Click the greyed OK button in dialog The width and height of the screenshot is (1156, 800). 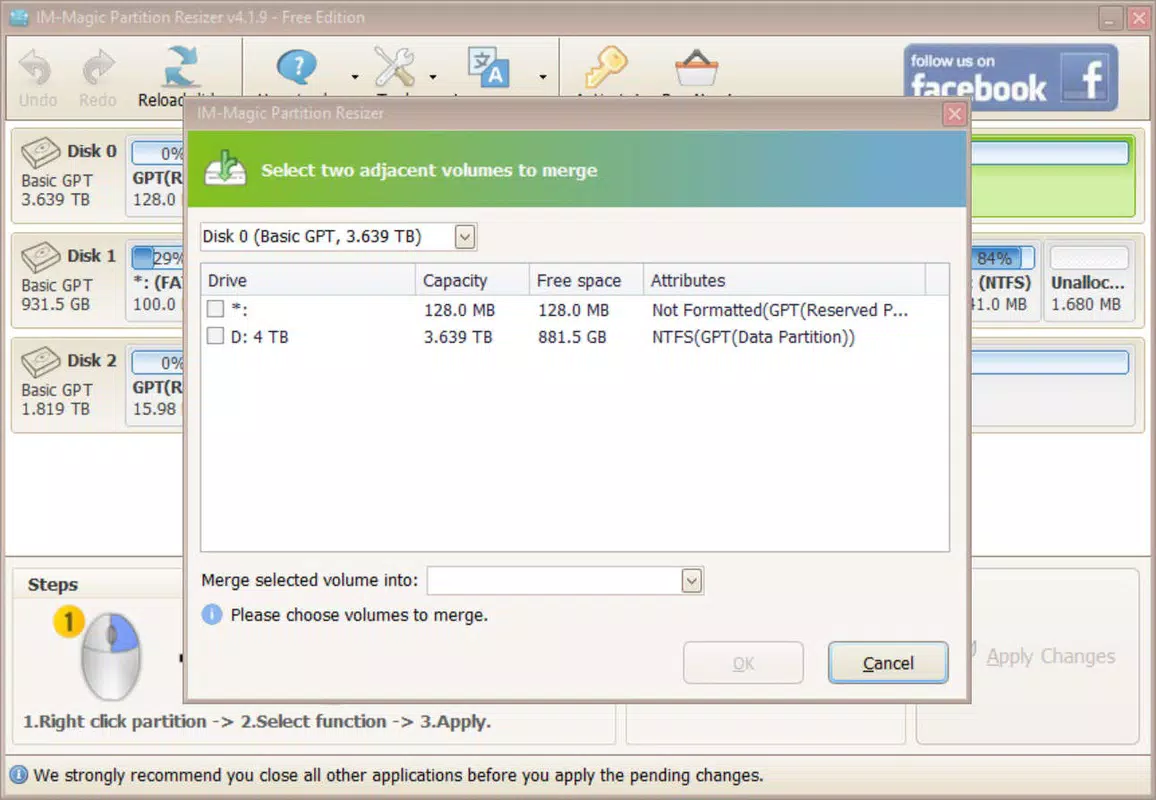point(743,663)
